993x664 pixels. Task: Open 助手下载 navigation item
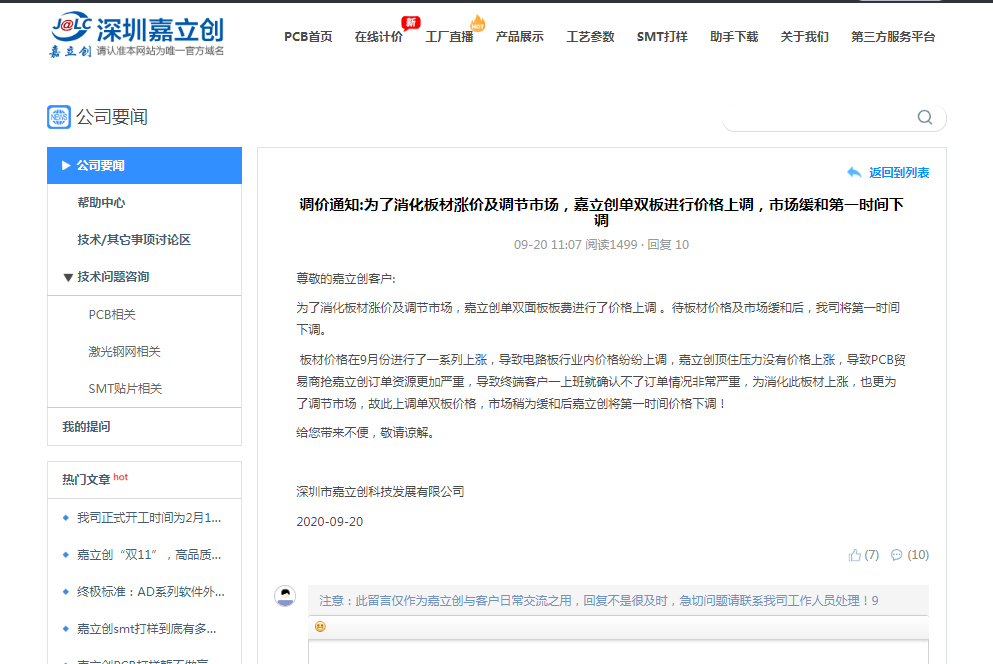pos(734,37)
